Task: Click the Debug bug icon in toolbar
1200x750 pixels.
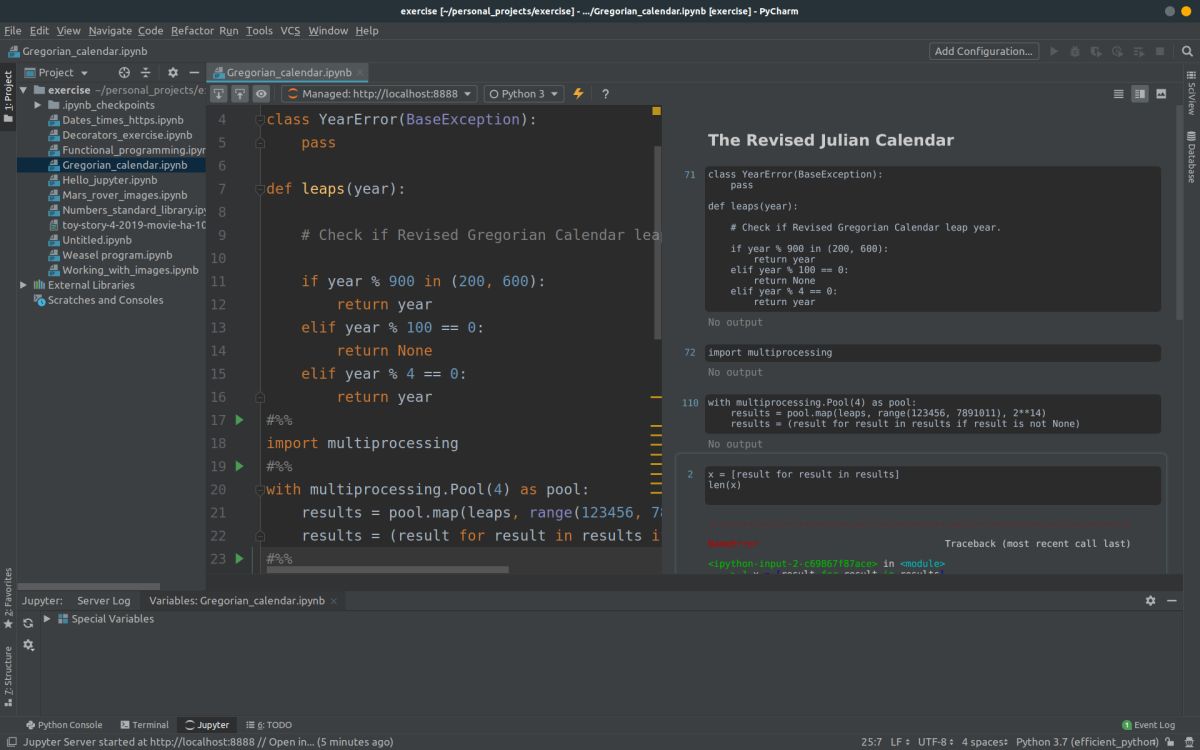Action: (1075, 51)
